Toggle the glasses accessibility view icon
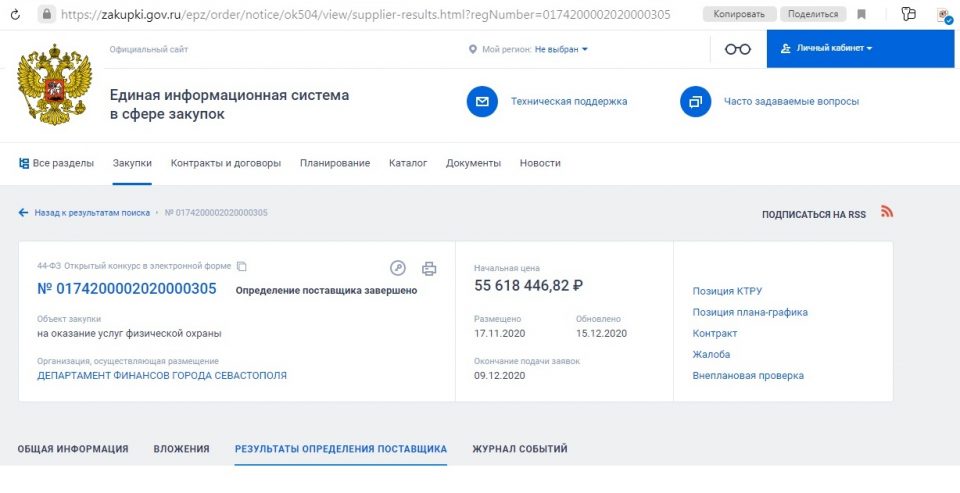The image size is (960, 493). tap(738, 49)
